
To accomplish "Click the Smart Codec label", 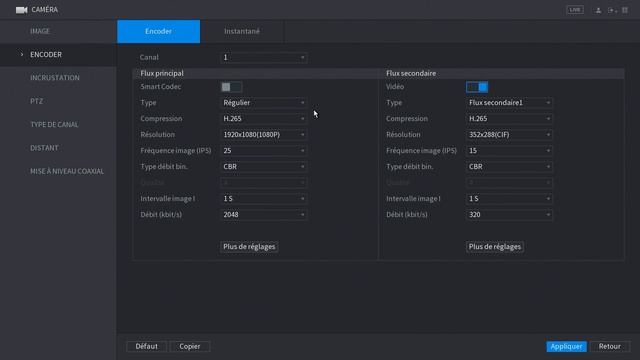I will (x=161, y=87).
